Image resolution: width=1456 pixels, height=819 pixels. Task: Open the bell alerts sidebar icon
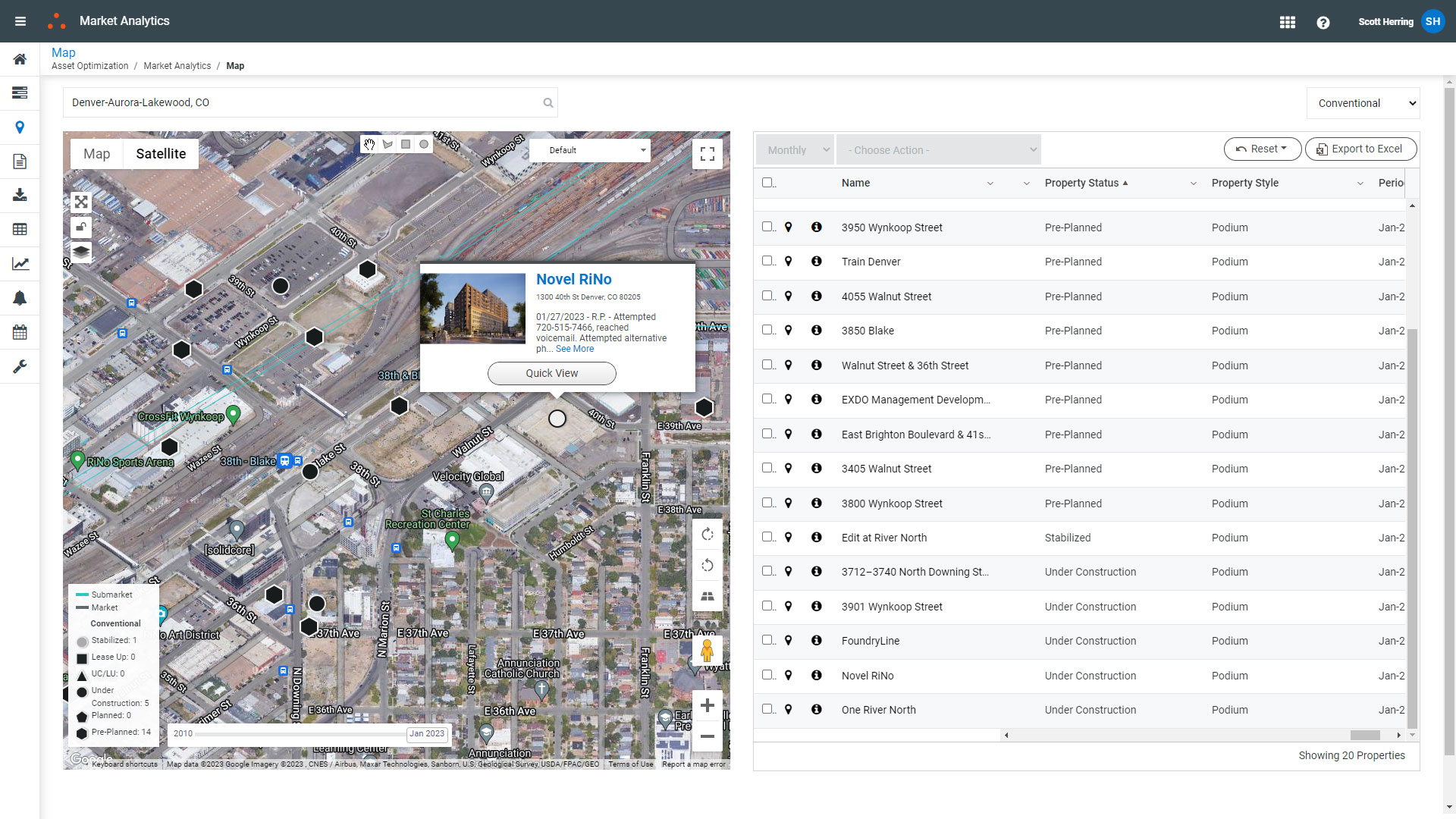(20, 298)
